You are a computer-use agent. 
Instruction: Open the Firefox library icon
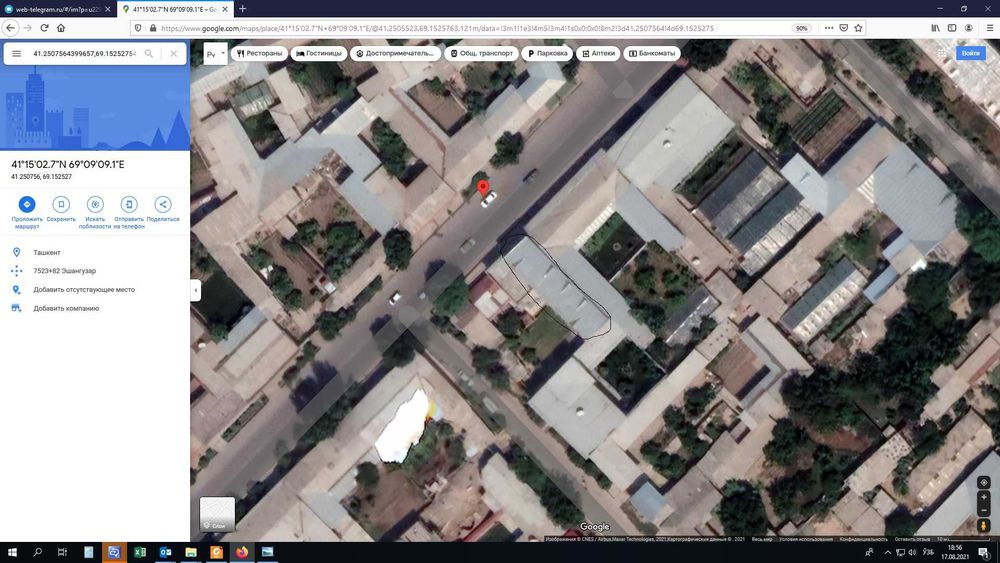935,28
